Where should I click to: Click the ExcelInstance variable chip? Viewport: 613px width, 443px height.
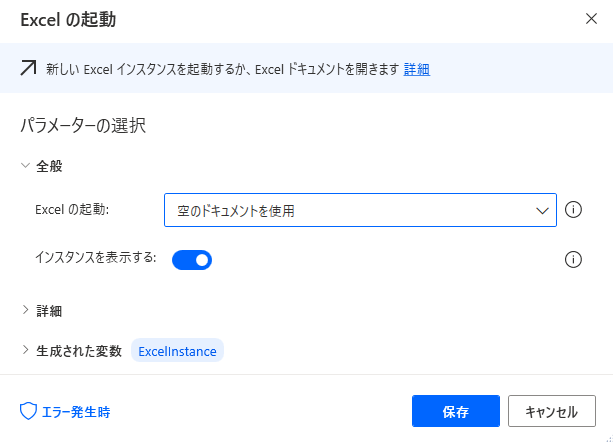point(177,350)
